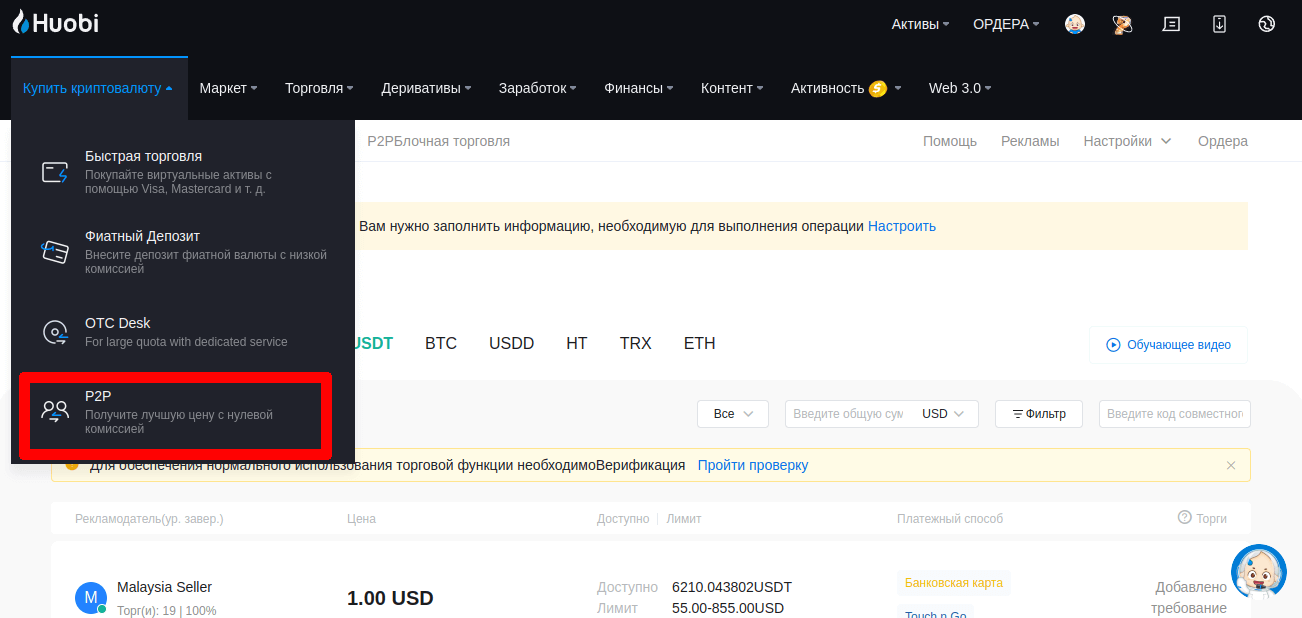The image size is (1302, 618).
Task: Follow the Пройти проверку link
Action: tap(753, 465)
